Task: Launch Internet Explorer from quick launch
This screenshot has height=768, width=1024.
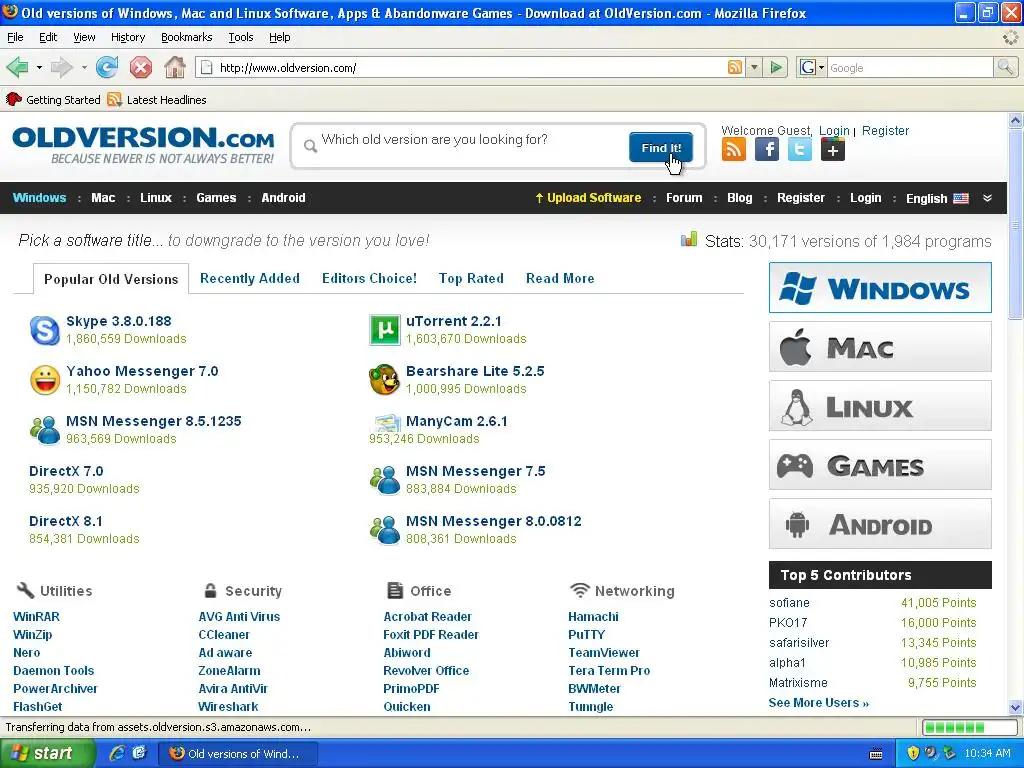Action: (x=118, y=753)
